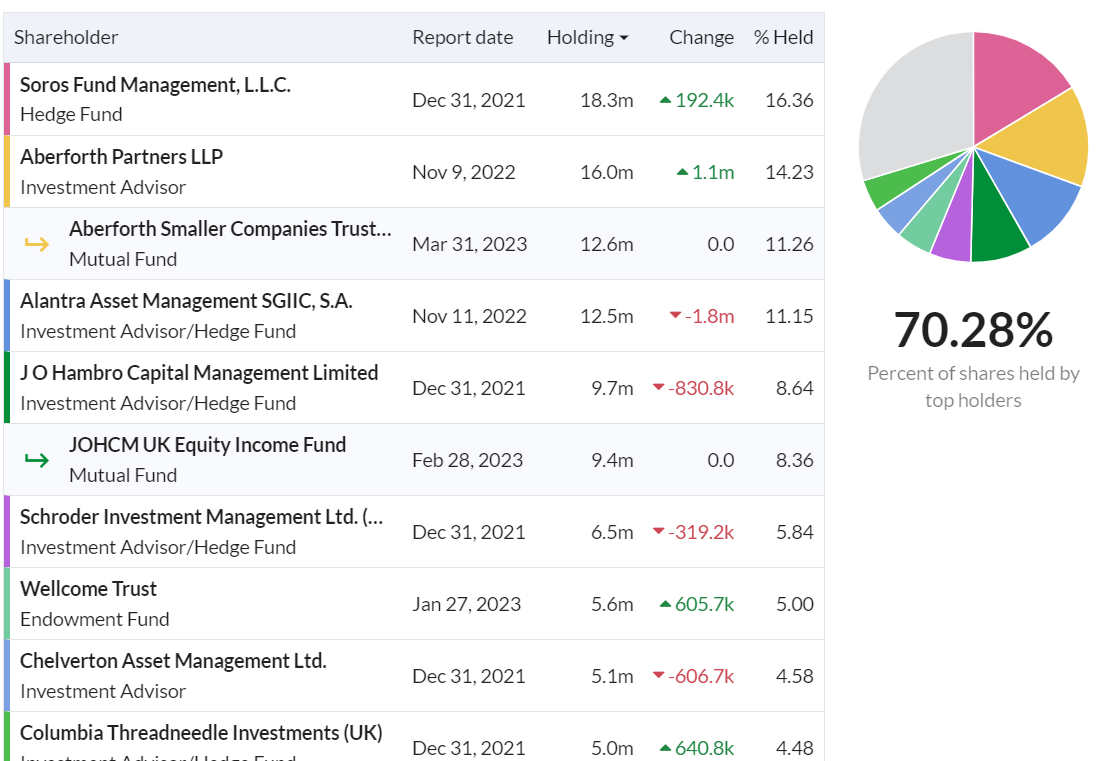
Task: Click green up arrow next to 640.8k
Action: click(x=666, y=748)
